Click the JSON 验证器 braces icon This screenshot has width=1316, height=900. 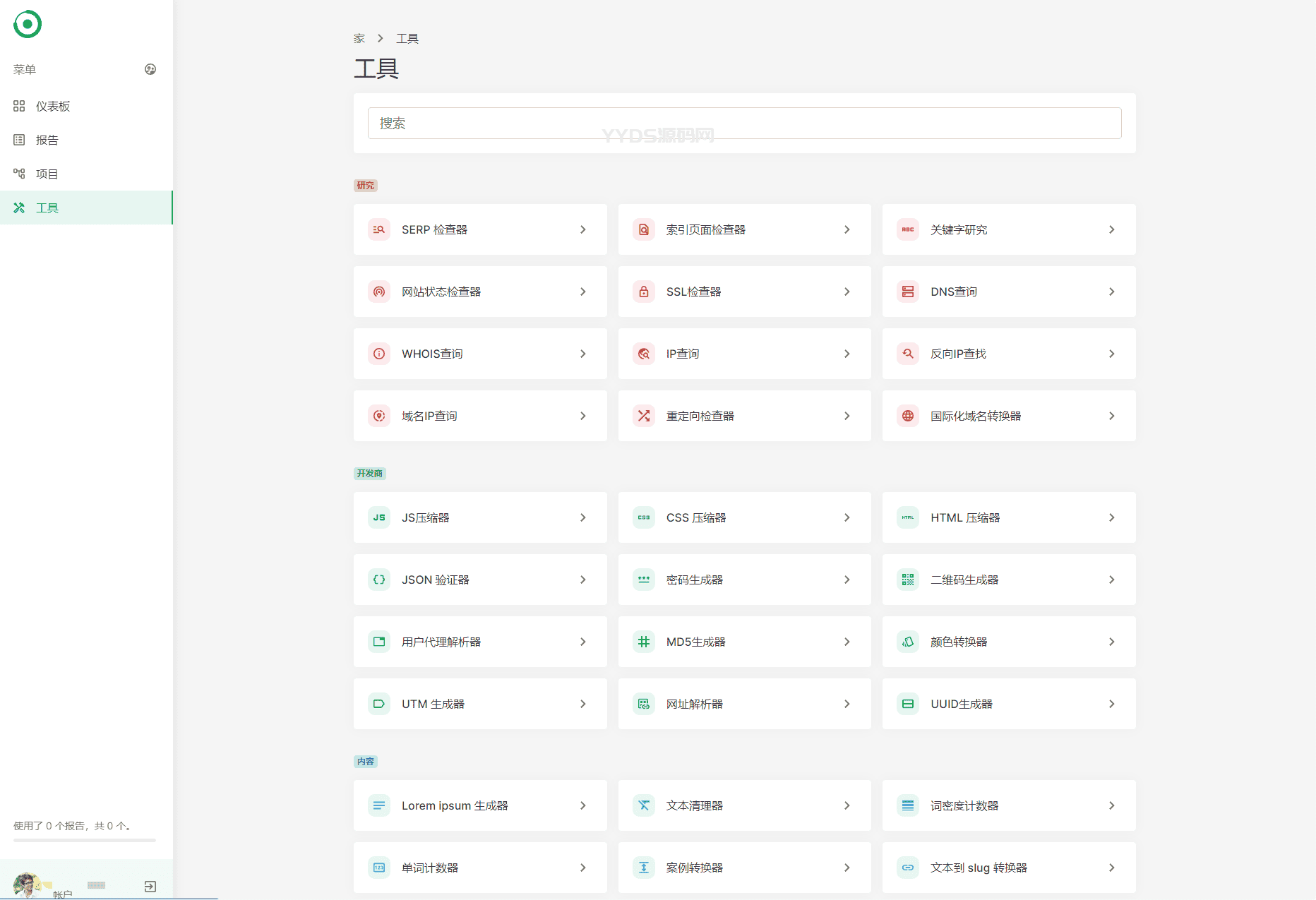(379, 580)
